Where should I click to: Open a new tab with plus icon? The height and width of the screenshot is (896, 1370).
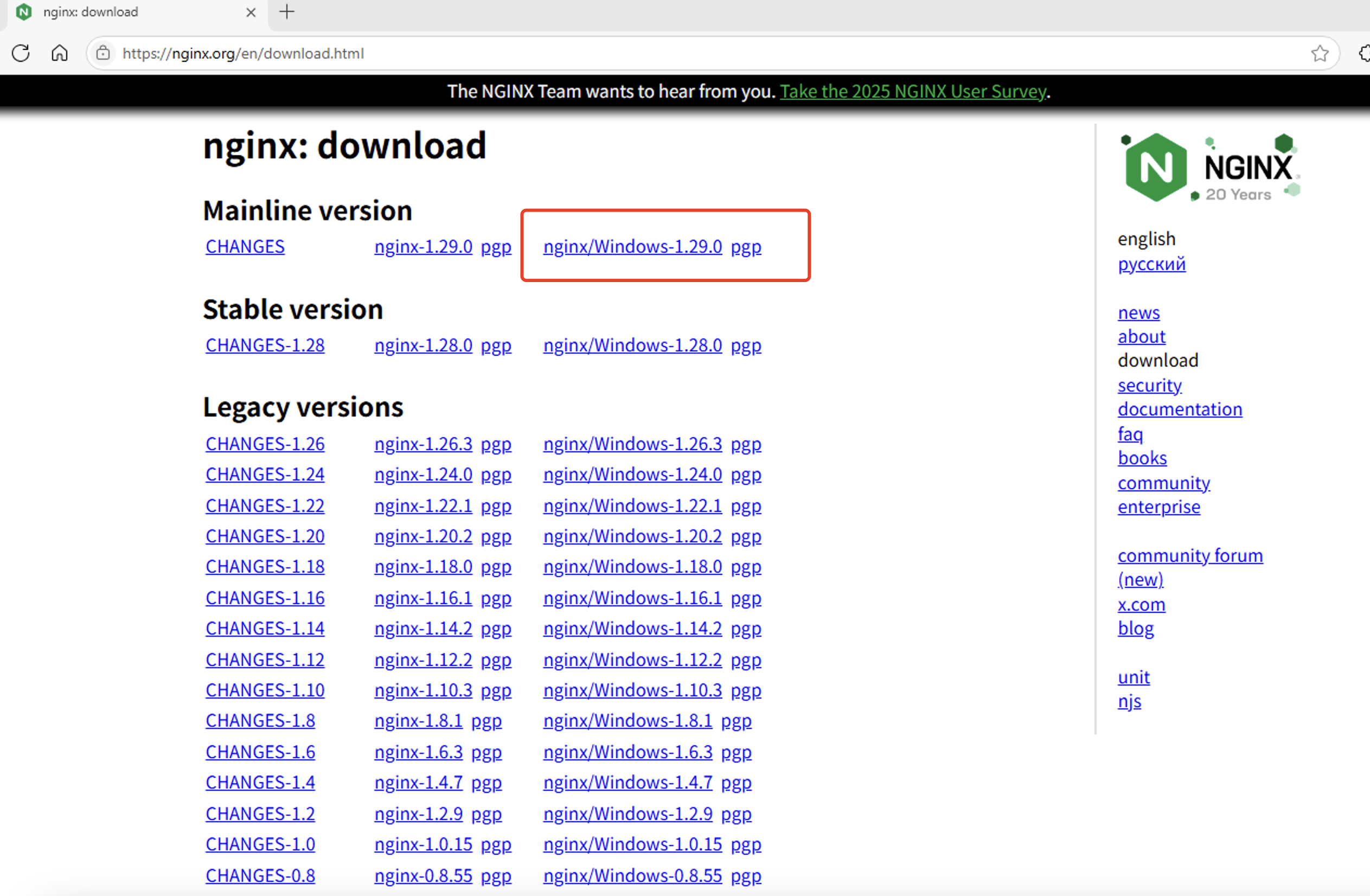[287, 12]
